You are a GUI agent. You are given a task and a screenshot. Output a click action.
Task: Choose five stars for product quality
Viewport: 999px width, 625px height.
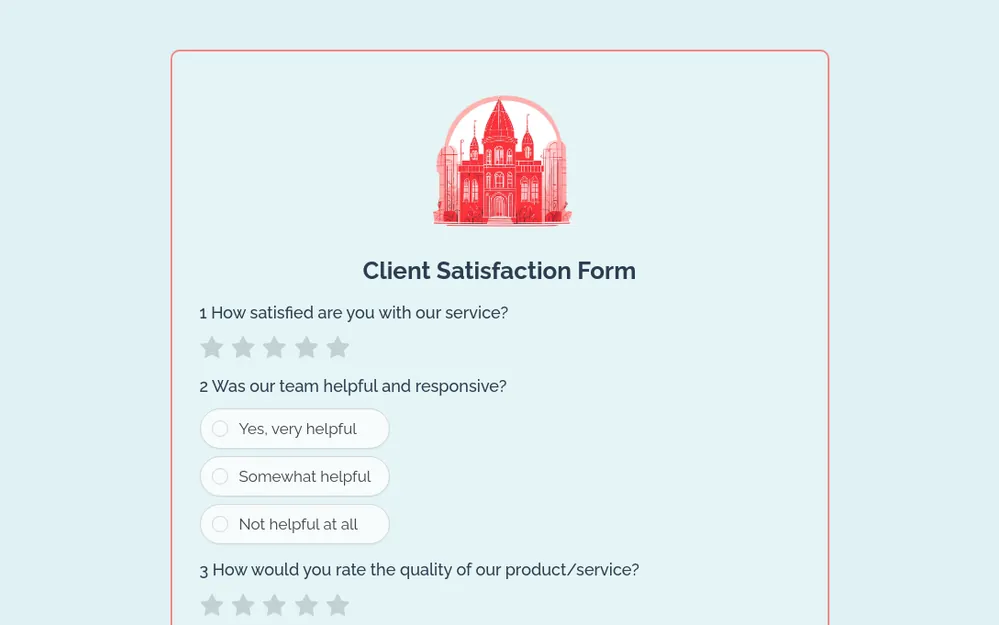[x=338, y=605]
